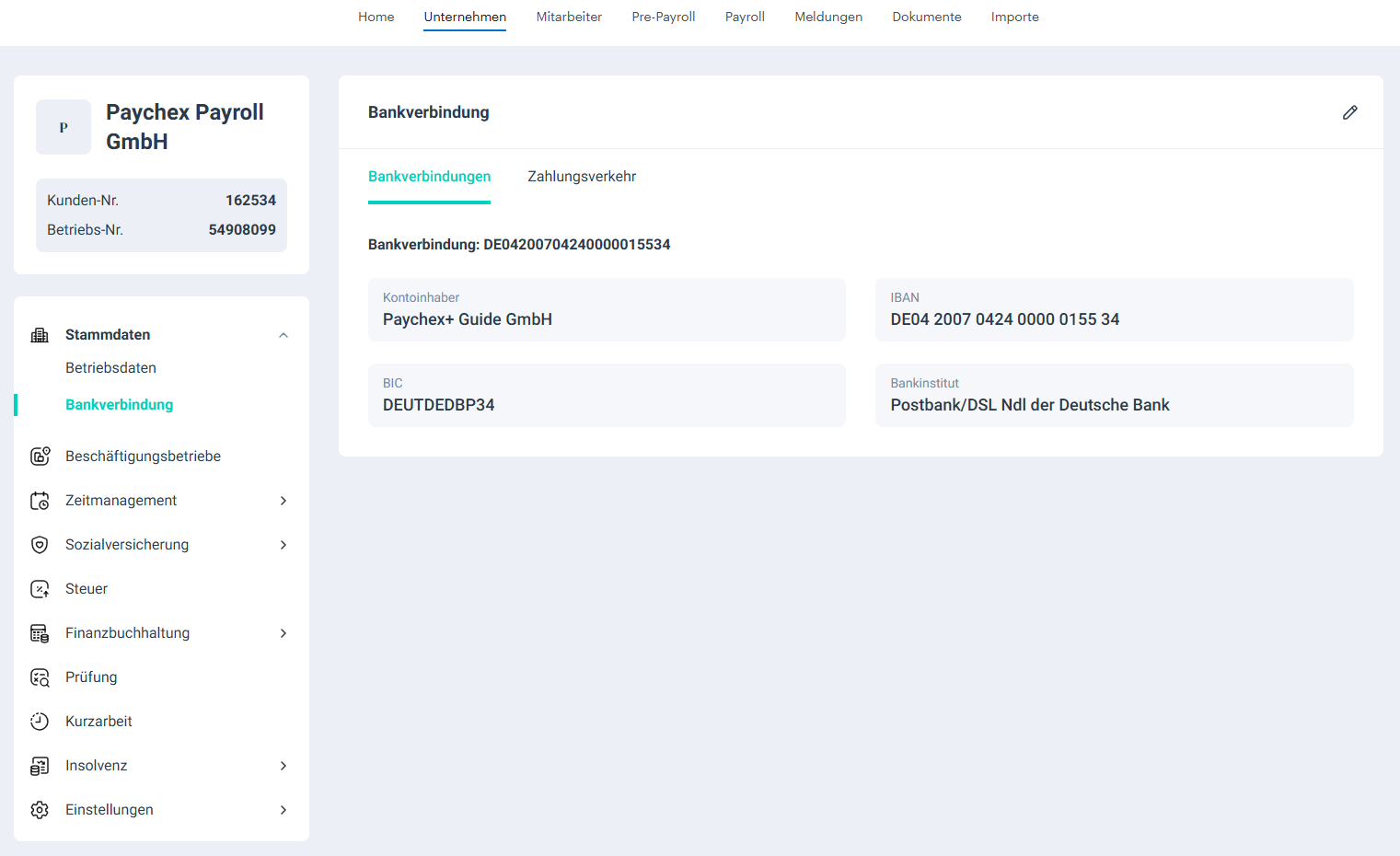The image size is (1400, 856).
Task: Click the IBAN field value
Action: click(1004, 319)
